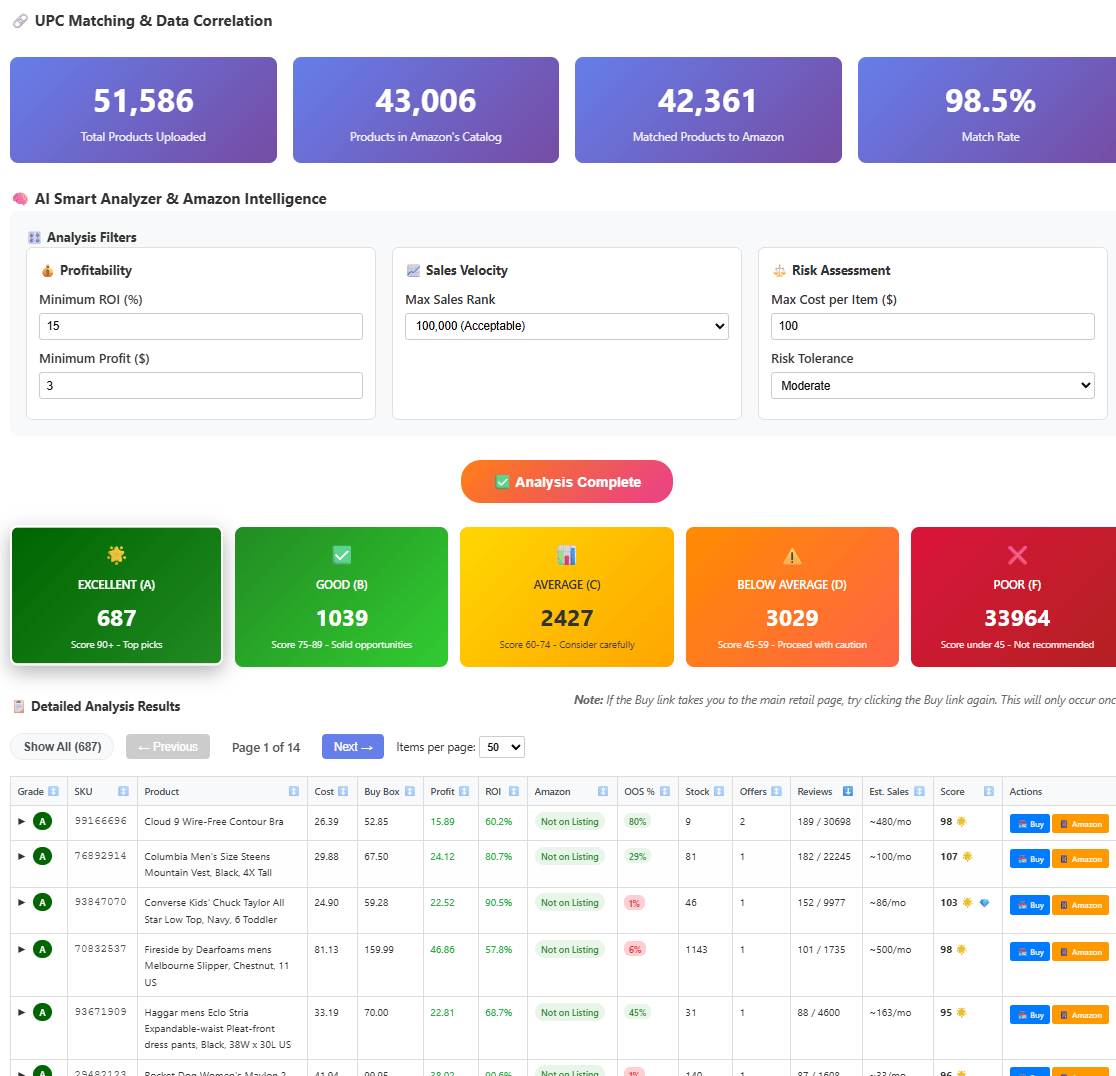Sort table by Buy Box icon

pyautogui.click(x=410, y=791)
